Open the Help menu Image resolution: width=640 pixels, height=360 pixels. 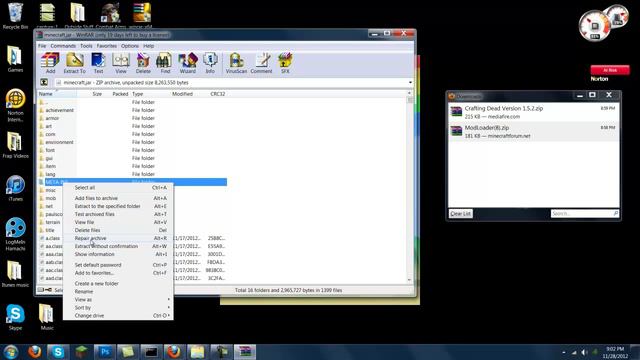pyautogui.click(x=149, y=46)
